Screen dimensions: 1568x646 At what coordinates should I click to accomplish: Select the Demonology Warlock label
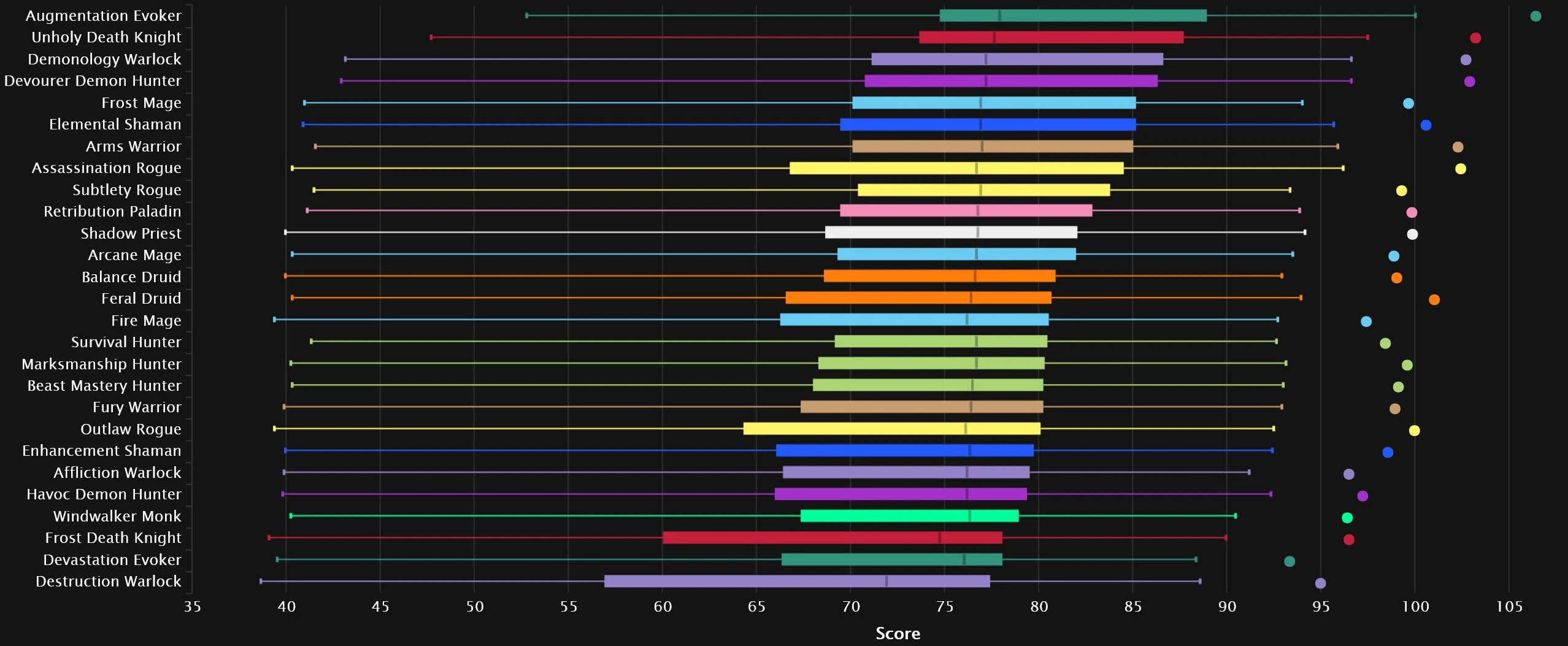click(x=104, y=60)
